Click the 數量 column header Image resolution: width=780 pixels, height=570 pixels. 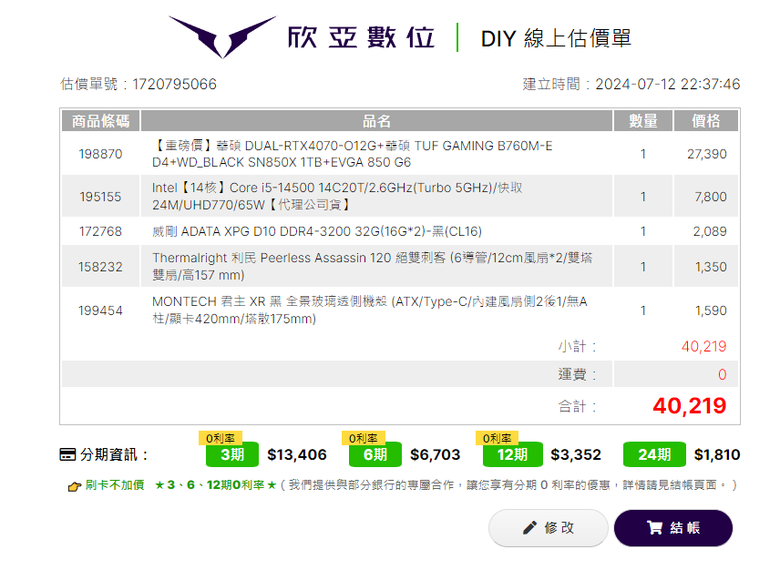pos(643,121)
